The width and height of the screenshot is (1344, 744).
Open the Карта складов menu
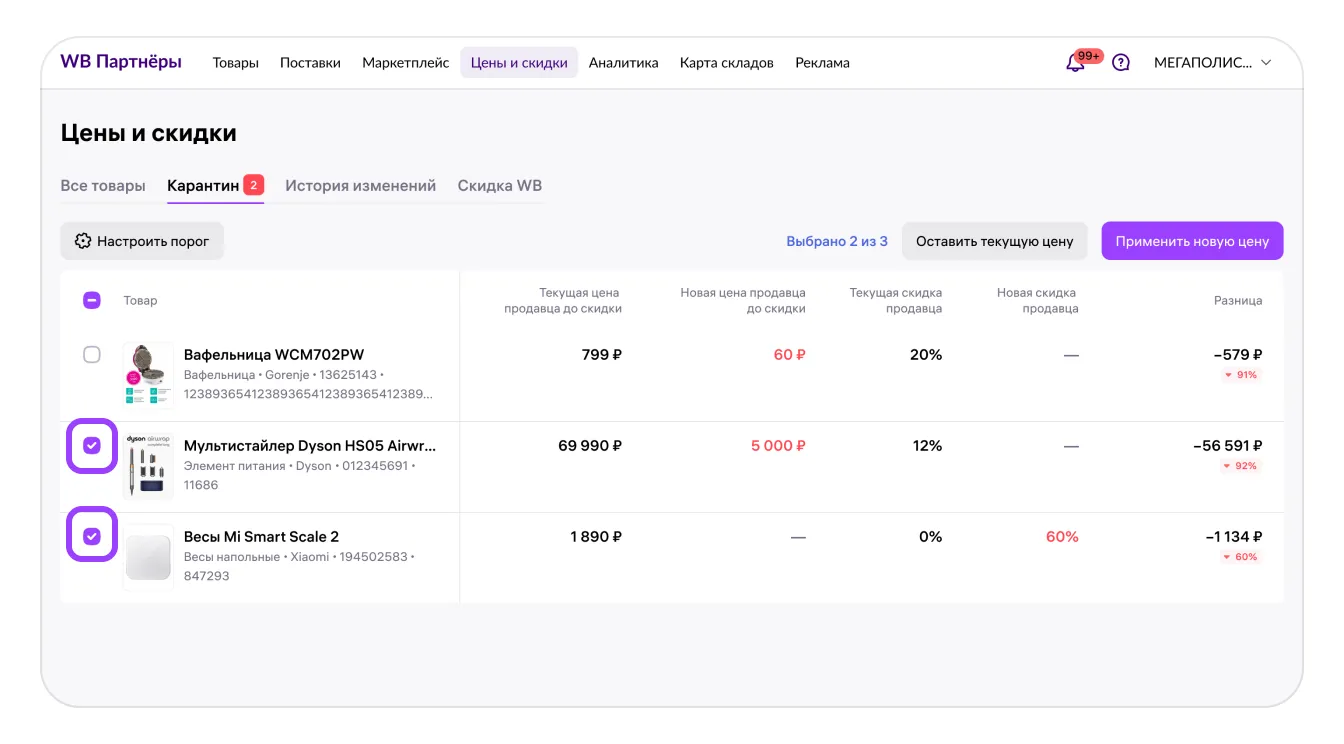[726, 63]
